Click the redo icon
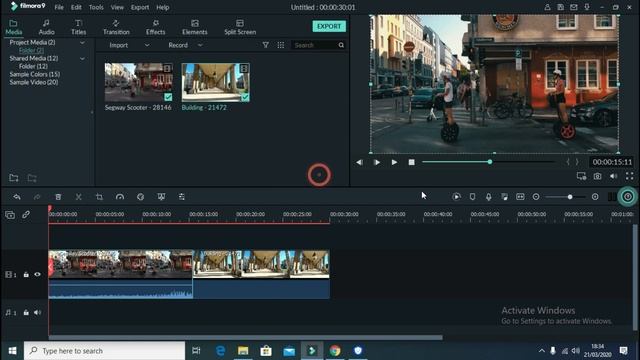Viewport: 640px width, 360px height. click(37, 197)
